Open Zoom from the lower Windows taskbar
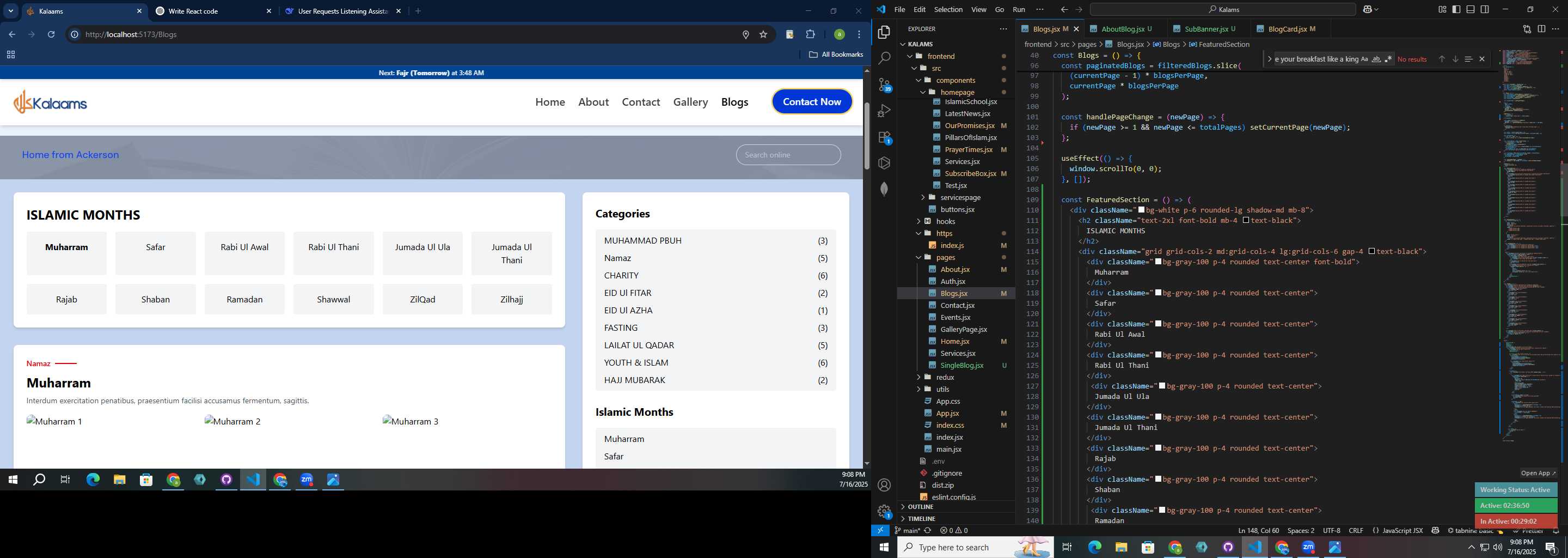This screenshot has width=1568, height=558. coord(1308,547)
